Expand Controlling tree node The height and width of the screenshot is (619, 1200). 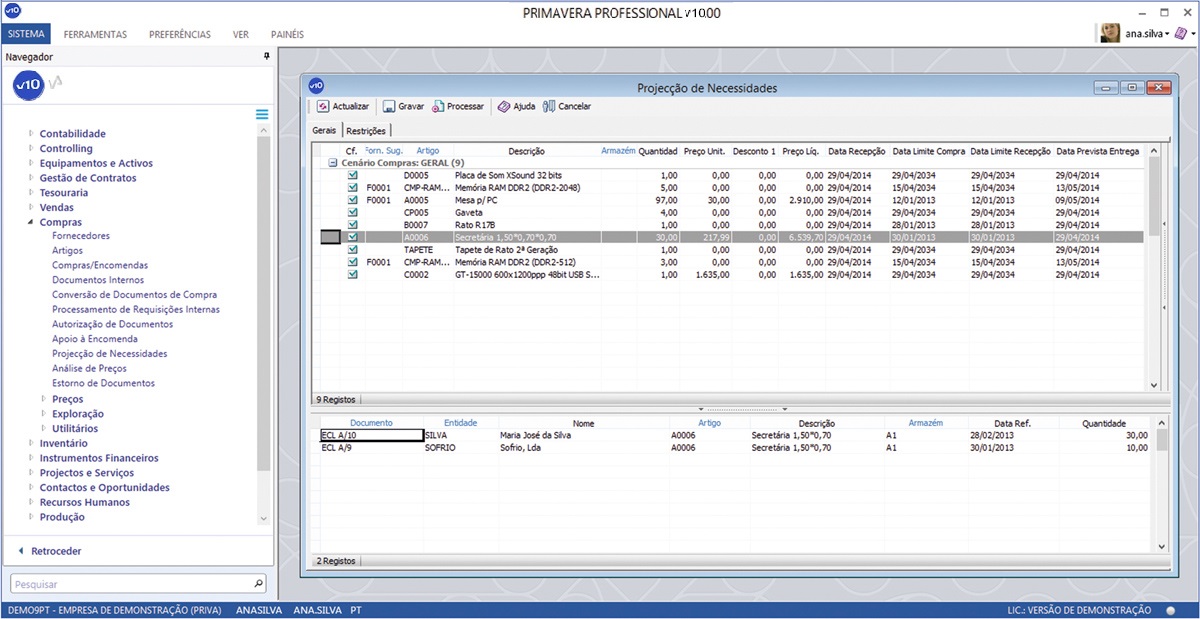31,148
